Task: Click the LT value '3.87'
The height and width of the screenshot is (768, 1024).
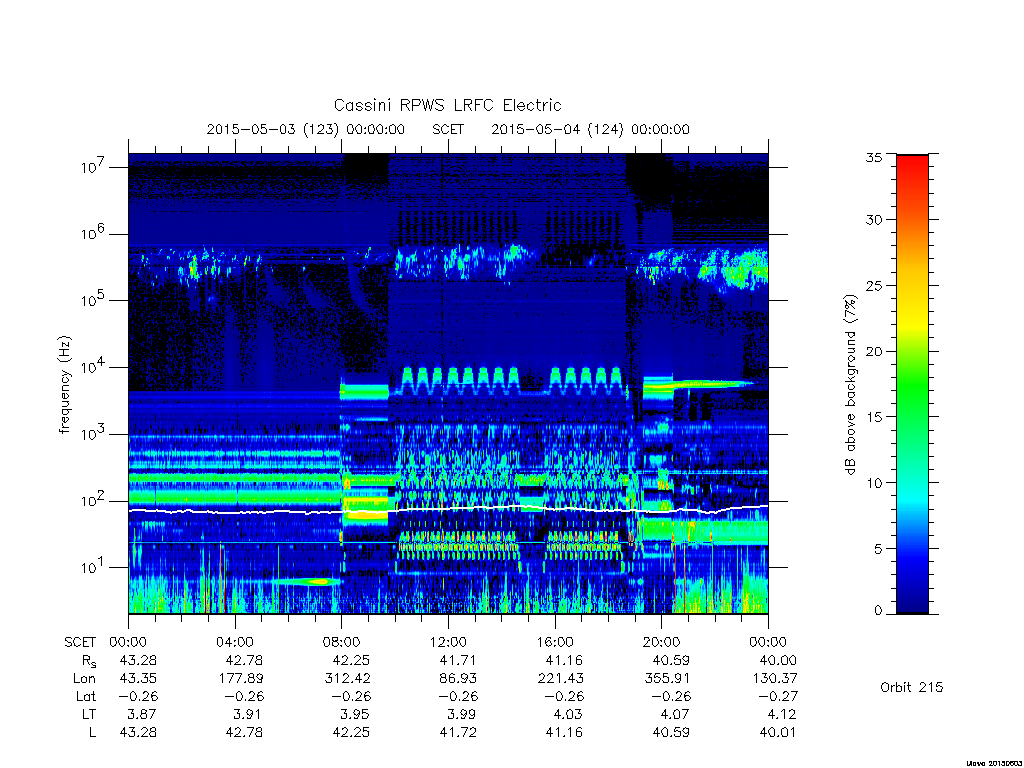Action: pyautogui.click(x=142, y=714)
